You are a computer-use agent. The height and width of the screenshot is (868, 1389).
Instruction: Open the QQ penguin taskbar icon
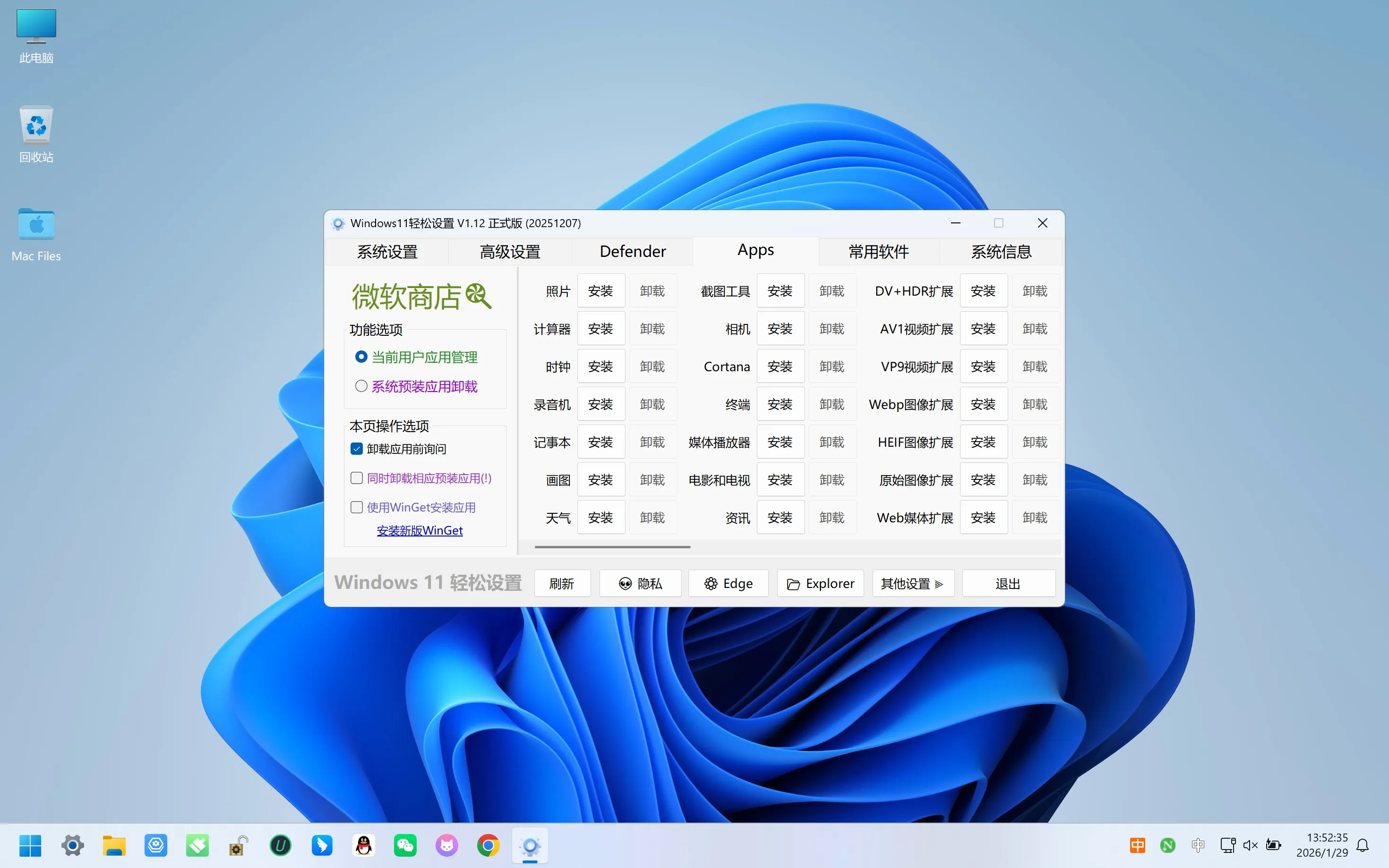(363, 845)
